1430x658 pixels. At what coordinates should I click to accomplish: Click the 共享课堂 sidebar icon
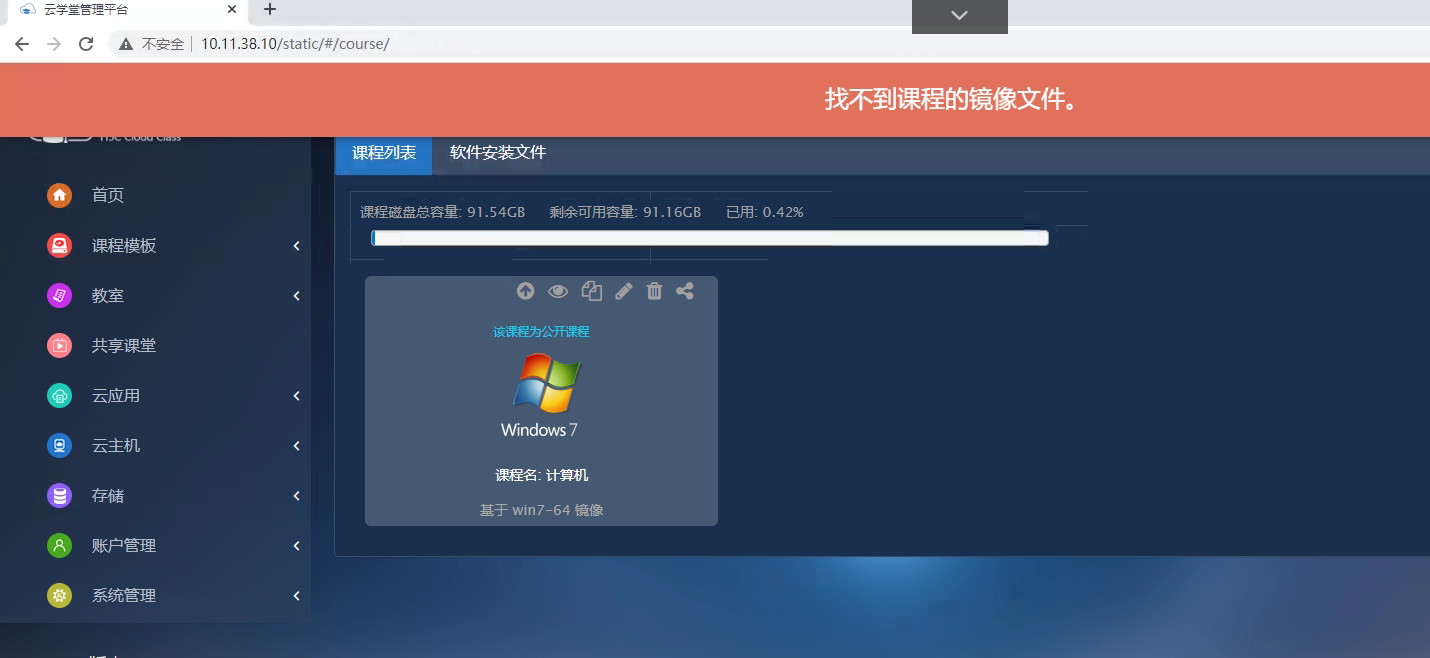(60, 345)
